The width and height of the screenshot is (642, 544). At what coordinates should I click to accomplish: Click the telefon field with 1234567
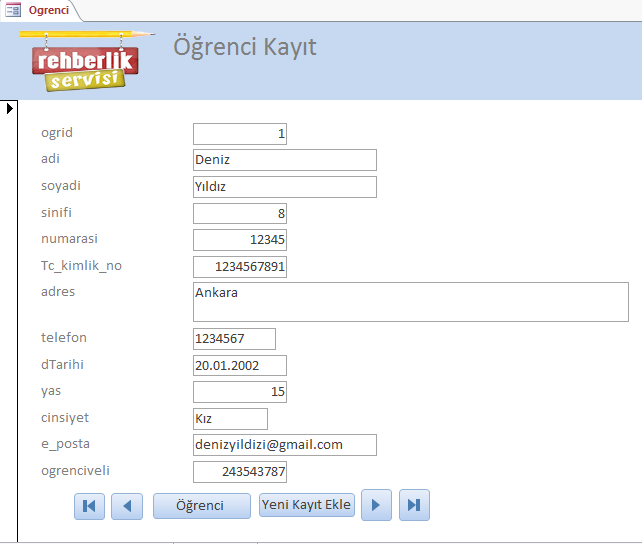[234, 339]
